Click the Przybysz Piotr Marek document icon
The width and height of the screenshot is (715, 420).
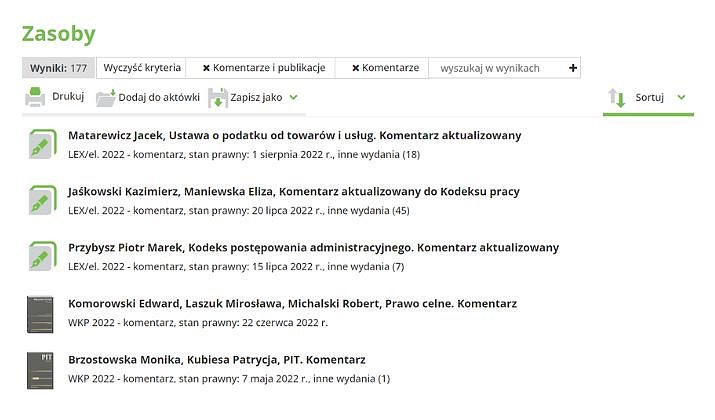point(40,257)
